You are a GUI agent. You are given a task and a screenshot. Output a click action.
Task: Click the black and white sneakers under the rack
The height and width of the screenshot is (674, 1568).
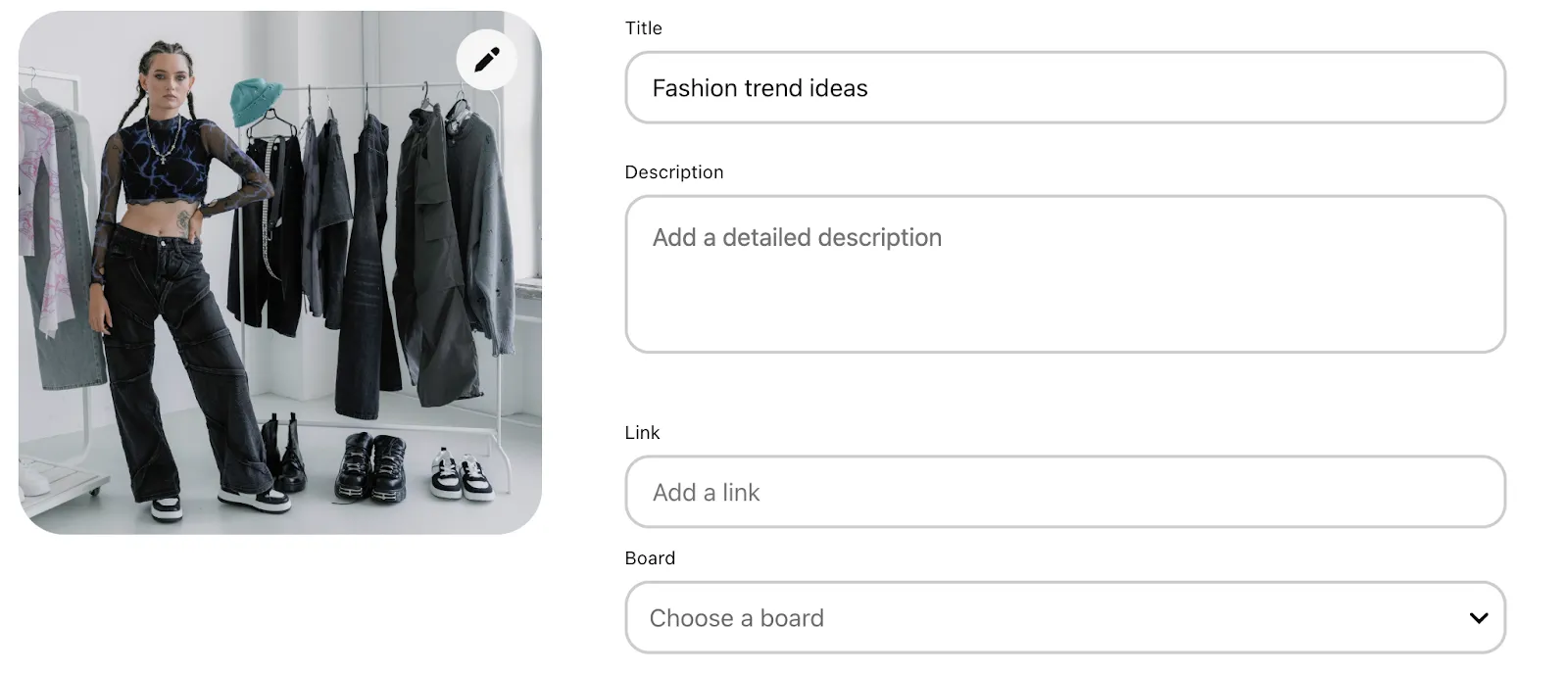tap(462, 474)
